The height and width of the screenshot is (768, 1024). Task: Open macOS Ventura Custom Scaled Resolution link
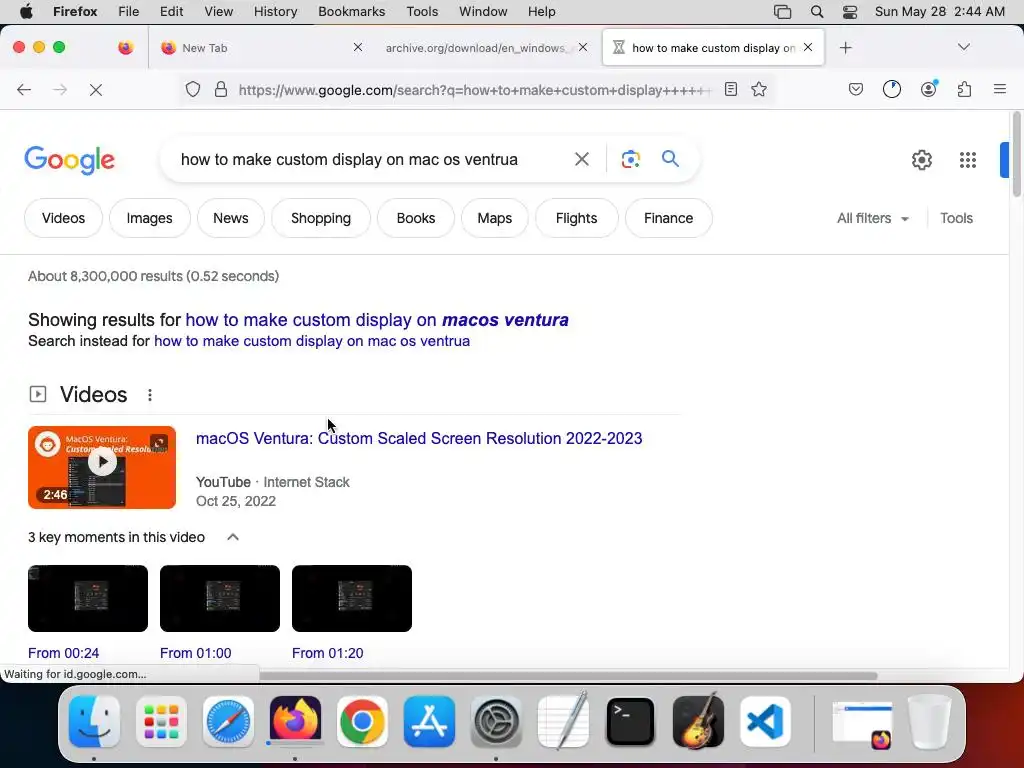point(419,438)
